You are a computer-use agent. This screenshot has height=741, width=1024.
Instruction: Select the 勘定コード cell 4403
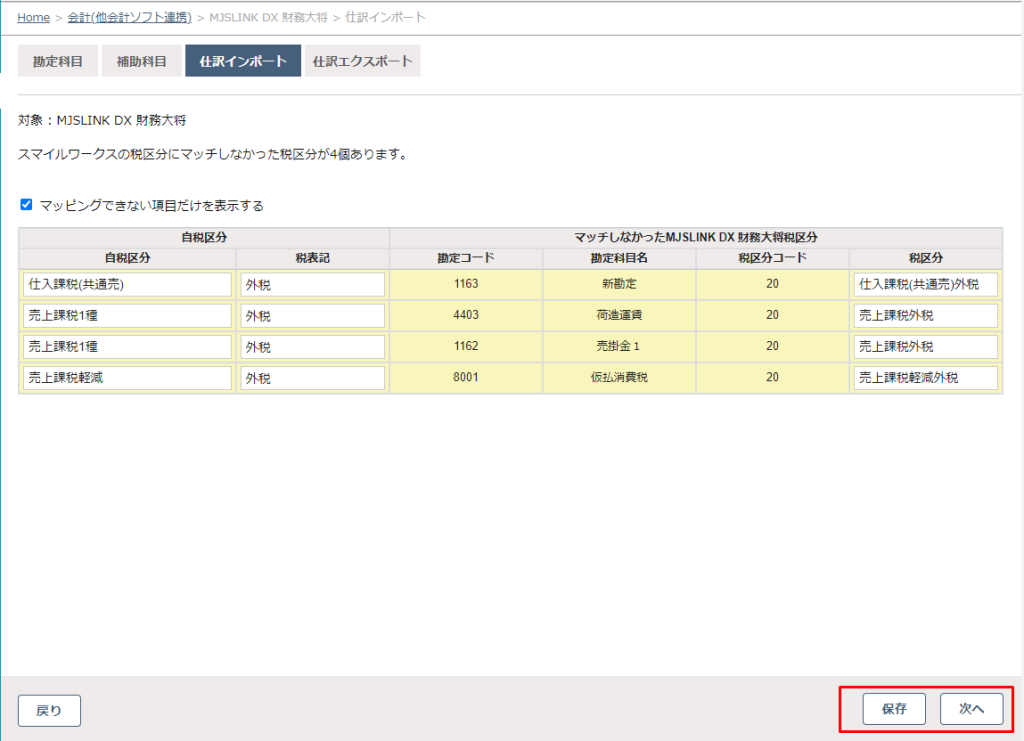[466, 315]
